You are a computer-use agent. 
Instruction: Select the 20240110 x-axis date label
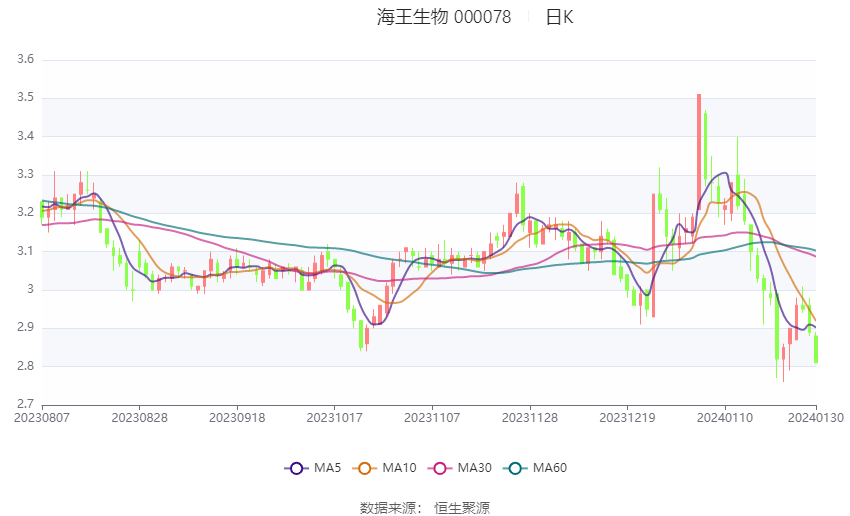click(x=725, y=418)
